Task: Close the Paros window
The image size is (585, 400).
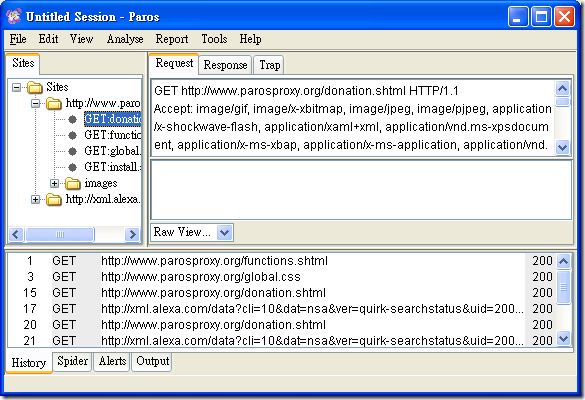Action: 564,16
